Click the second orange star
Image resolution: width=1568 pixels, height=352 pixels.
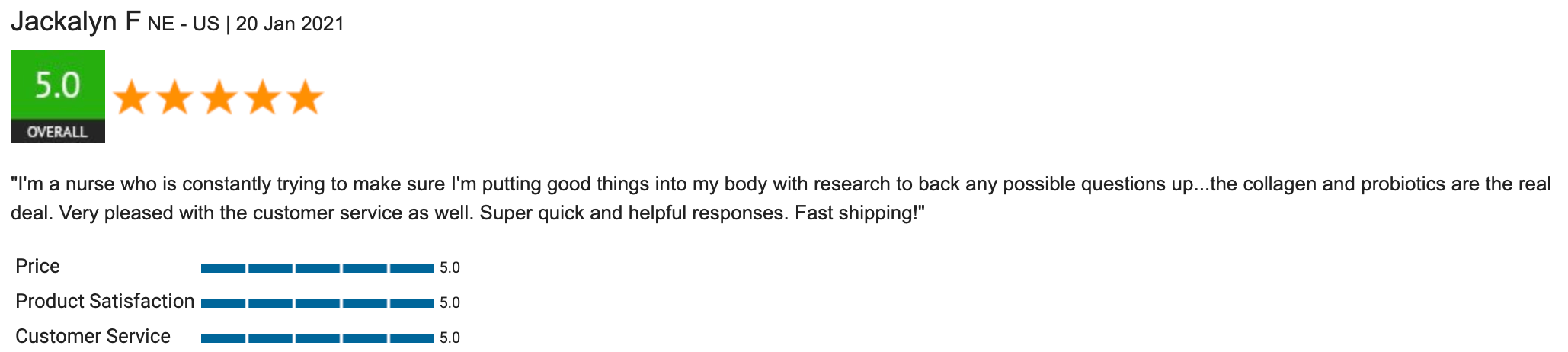pos(174,98)
